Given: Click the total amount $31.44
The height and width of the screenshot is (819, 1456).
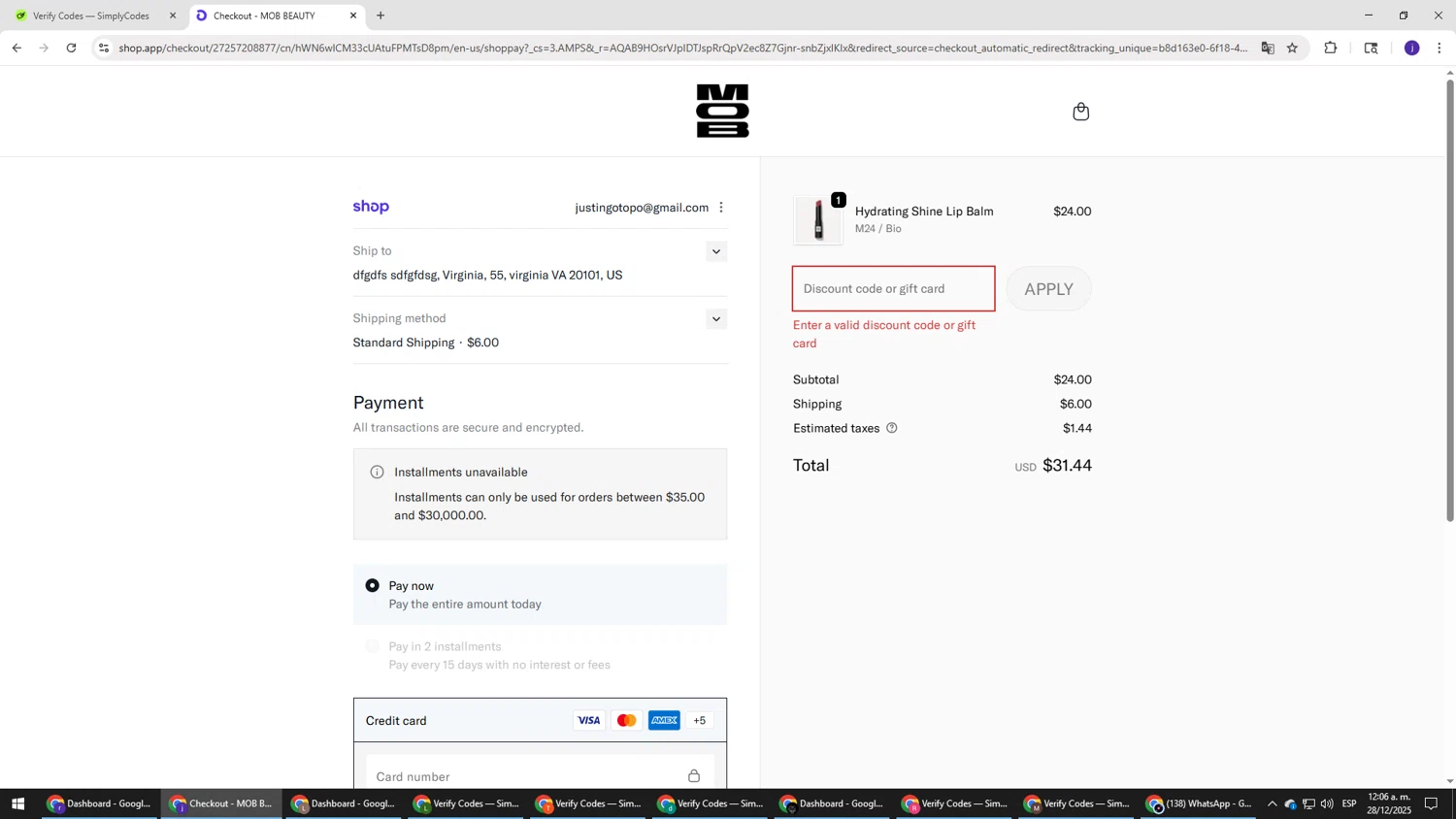Looking at the screenshot, I should 1067,466.
